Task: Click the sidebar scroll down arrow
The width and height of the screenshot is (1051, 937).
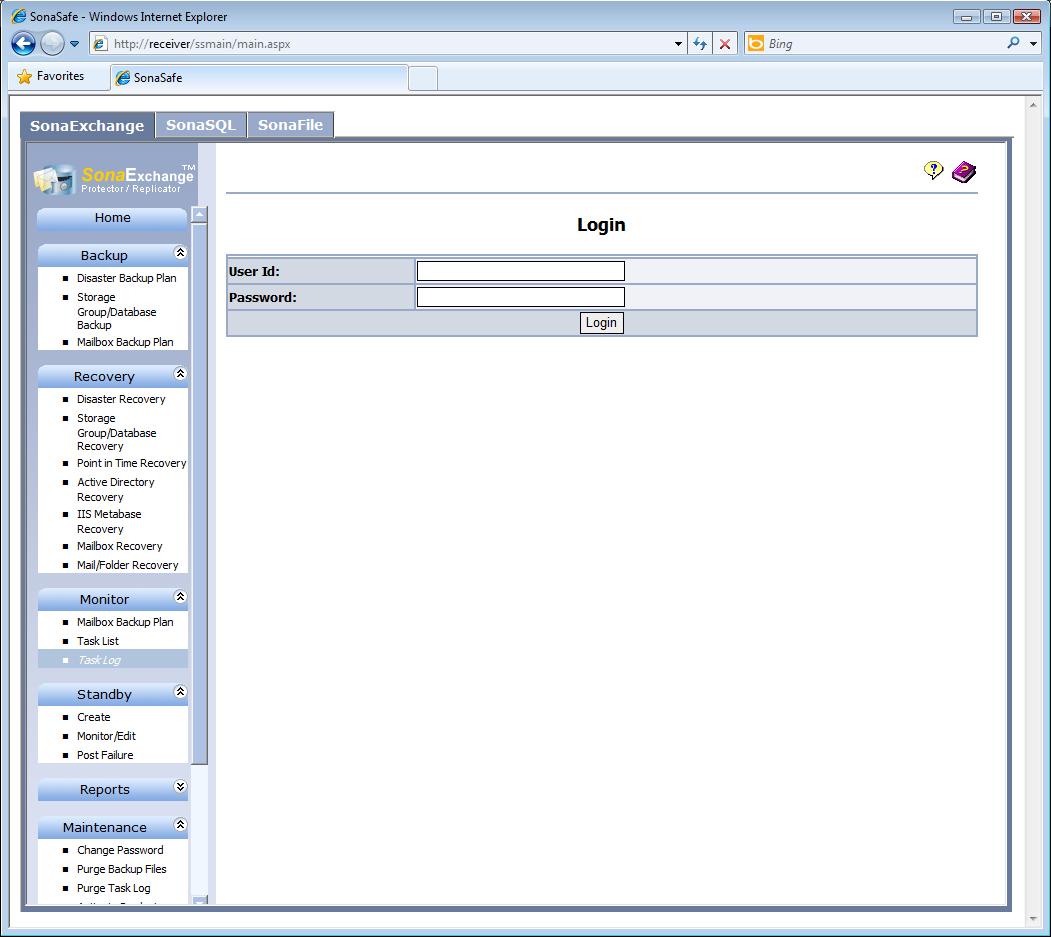Action: tap(199, 900)
